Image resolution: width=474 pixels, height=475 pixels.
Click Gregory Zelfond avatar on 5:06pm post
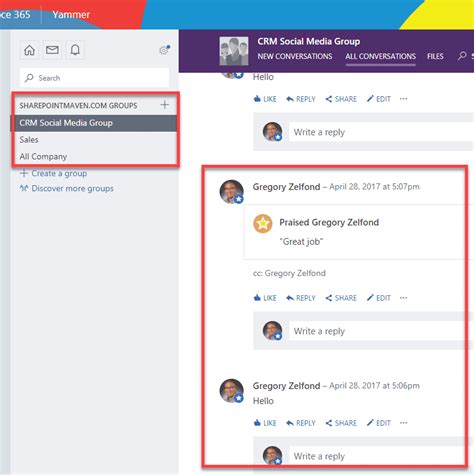(231, 391)
